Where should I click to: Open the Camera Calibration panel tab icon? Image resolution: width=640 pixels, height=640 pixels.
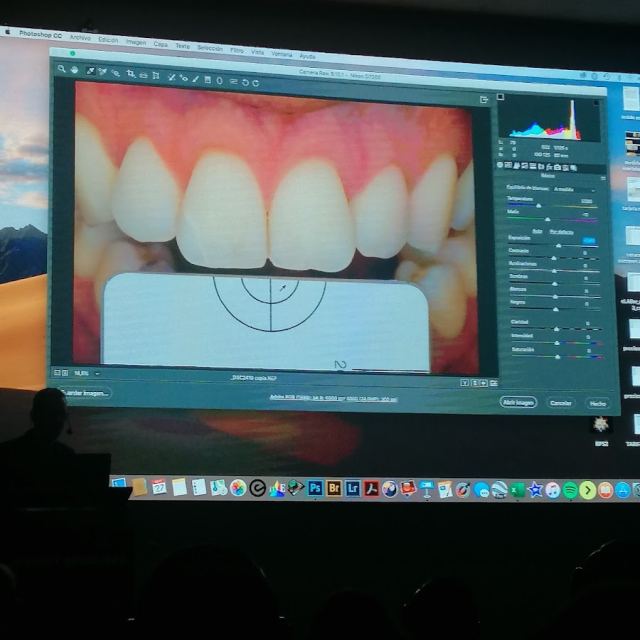(x=557, y=167)
